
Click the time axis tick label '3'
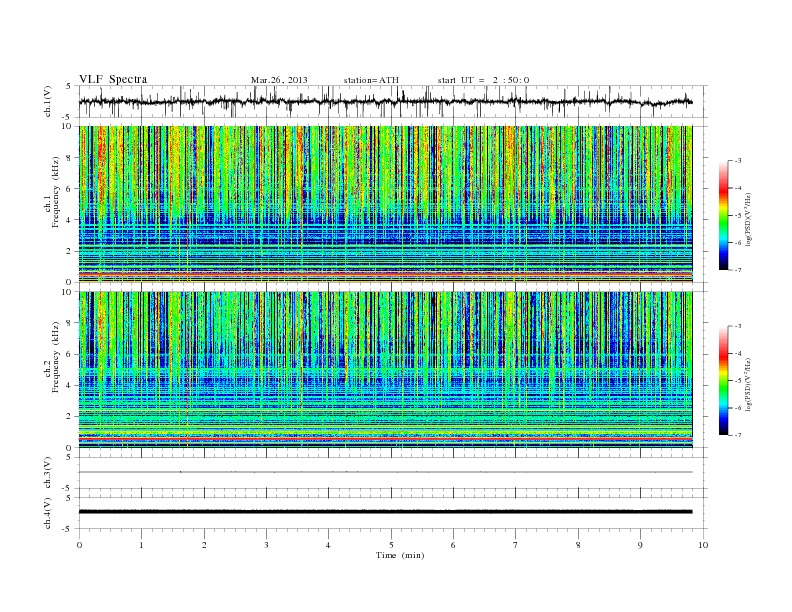pyautogui.click(x=266, y=545)
